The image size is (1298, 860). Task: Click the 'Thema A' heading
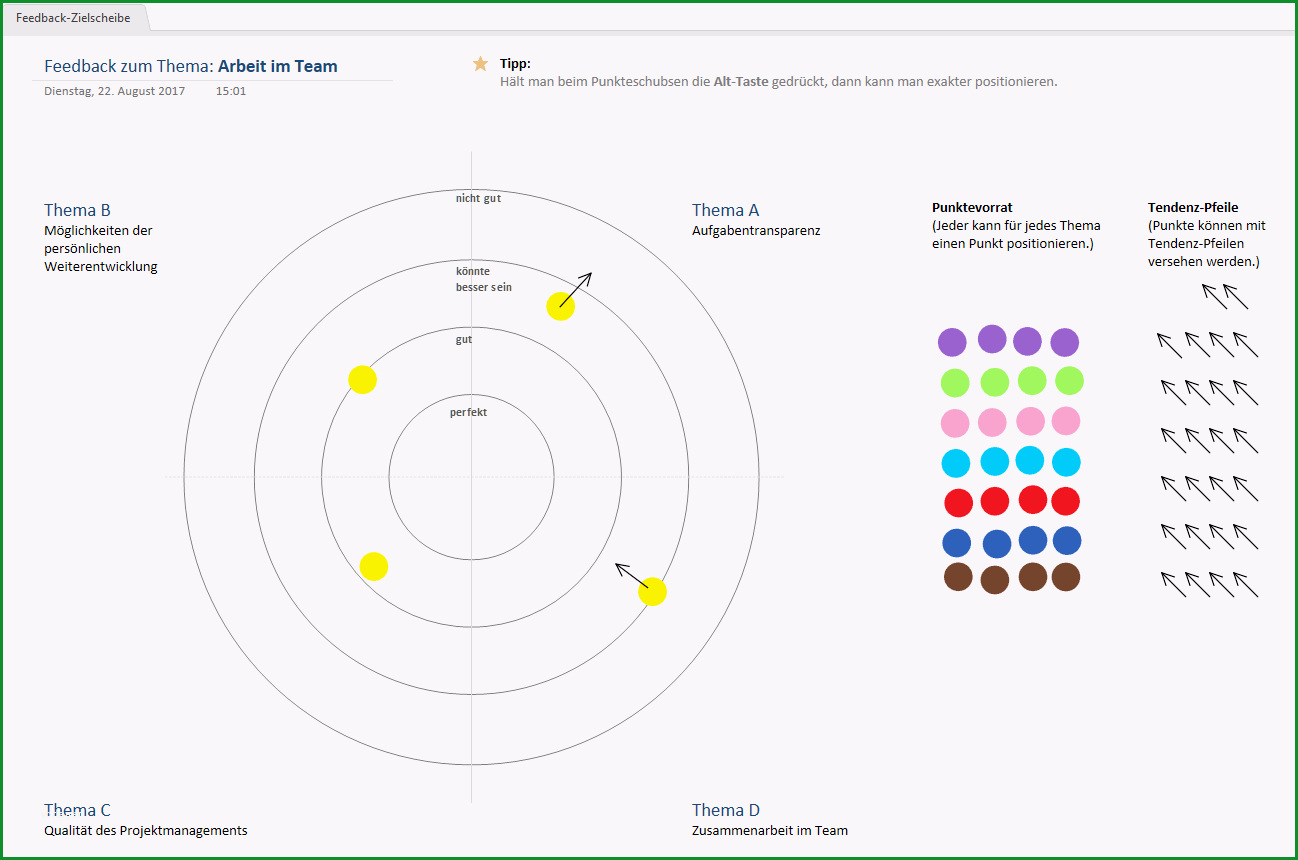point(726,210)
